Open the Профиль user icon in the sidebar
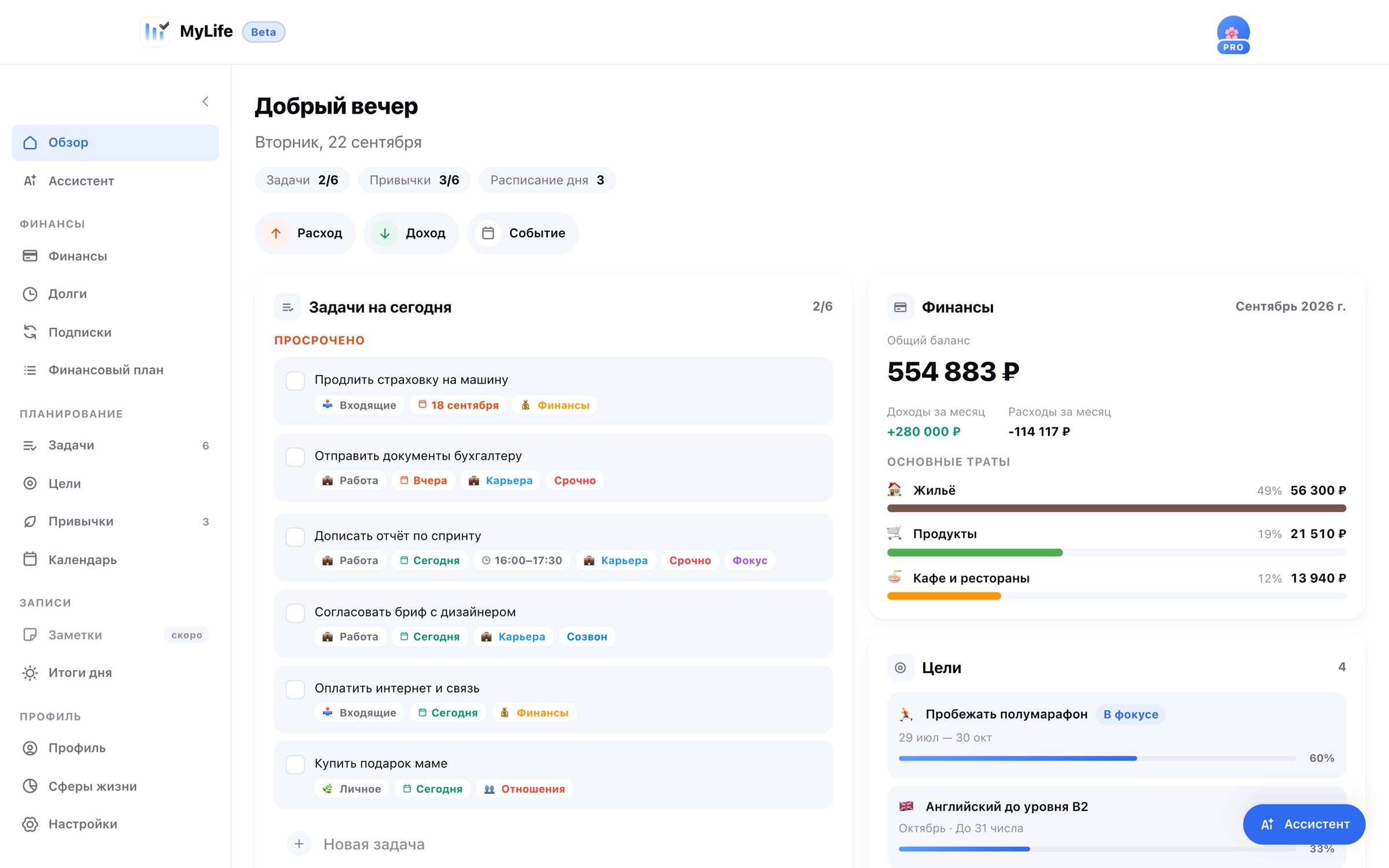 (30, 748)
